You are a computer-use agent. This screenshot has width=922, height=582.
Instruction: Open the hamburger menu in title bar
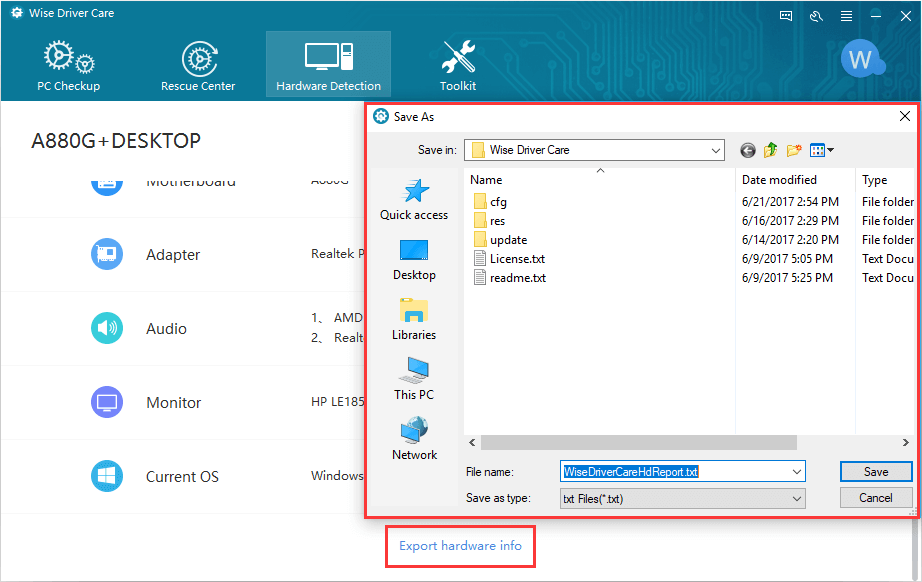point(846,16)
